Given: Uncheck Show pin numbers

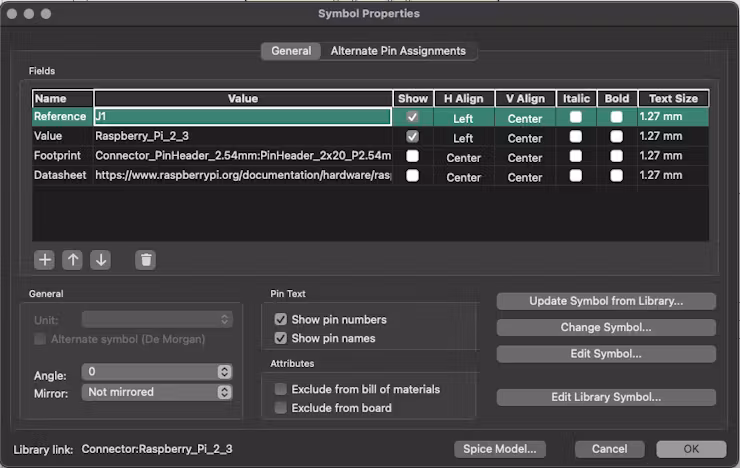Looking at the screenshot, I should click(281, 319).
